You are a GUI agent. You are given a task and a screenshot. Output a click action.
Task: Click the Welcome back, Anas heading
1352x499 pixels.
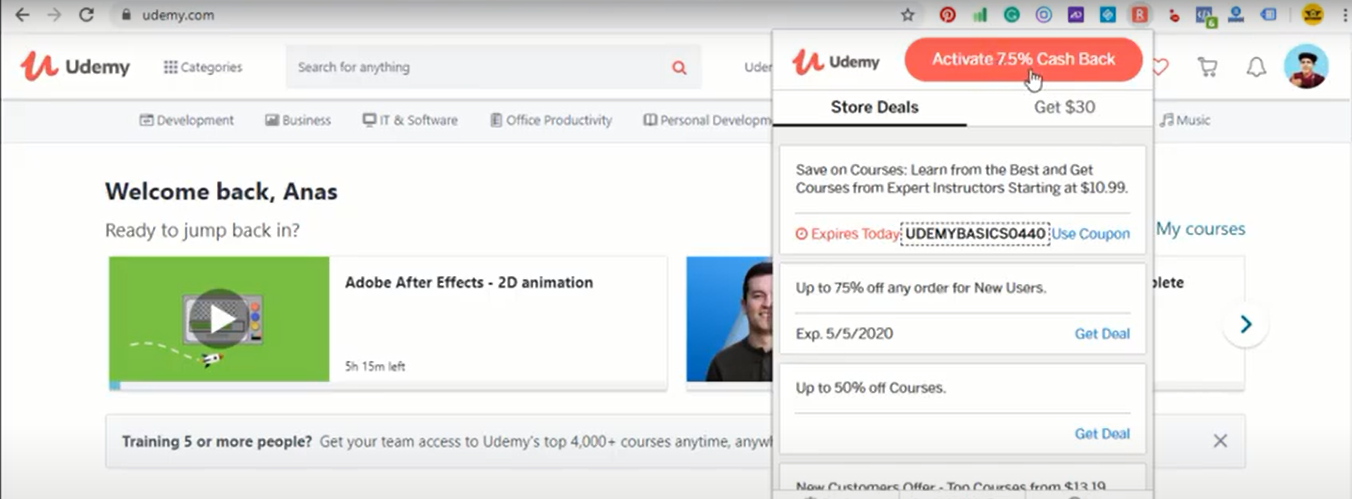tap(221, 191)
